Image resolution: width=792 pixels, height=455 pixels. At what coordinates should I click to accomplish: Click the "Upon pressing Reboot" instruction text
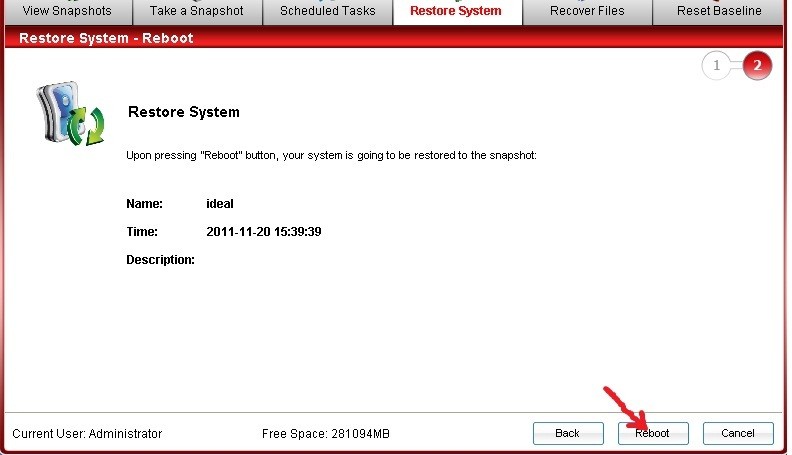click(331, 156)
